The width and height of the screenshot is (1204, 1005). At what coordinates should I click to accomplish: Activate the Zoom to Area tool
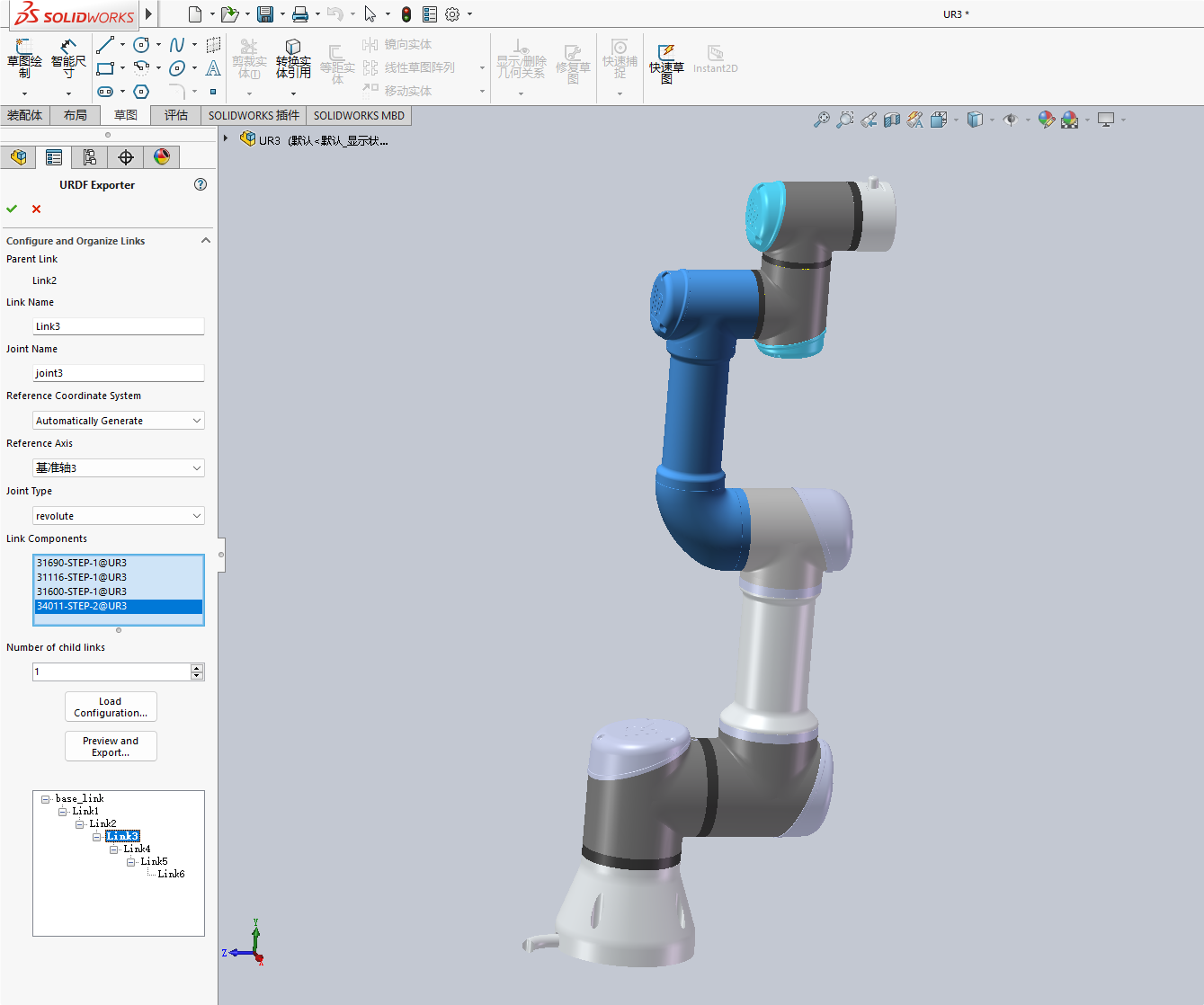pos(844,119)
